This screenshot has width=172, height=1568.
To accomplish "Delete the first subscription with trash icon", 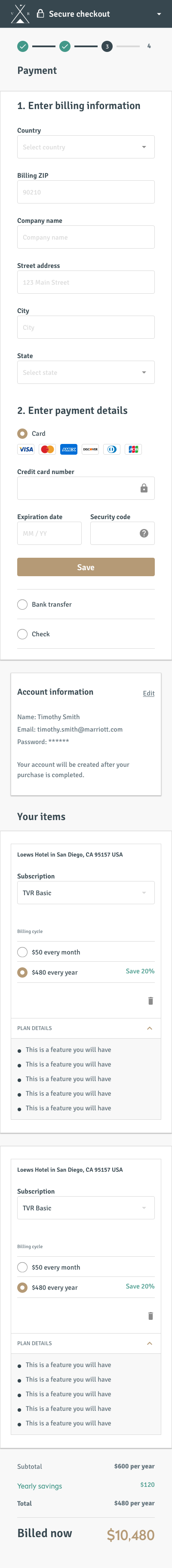I will tap(150, 1001).
